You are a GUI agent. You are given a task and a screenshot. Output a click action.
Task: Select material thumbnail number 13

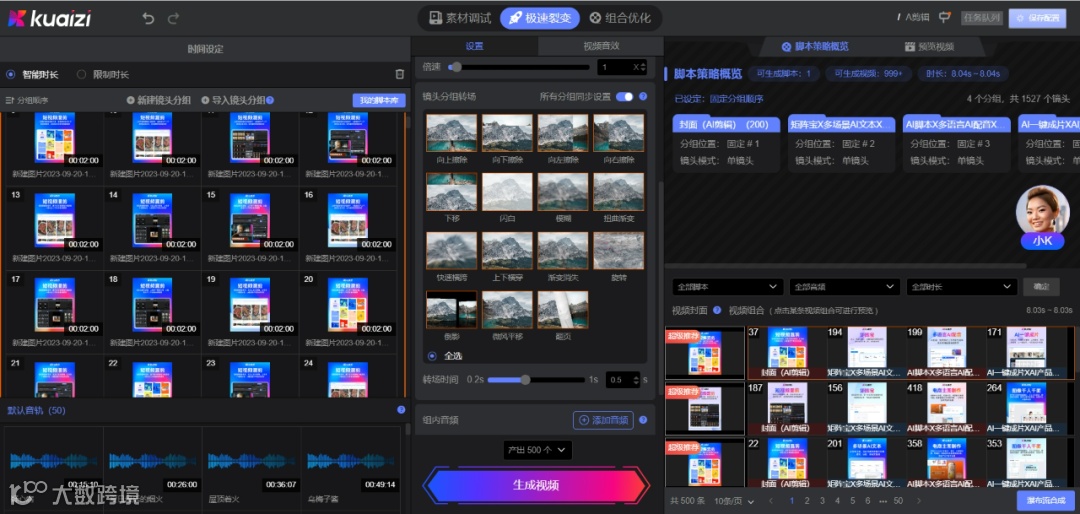(55, 220)
